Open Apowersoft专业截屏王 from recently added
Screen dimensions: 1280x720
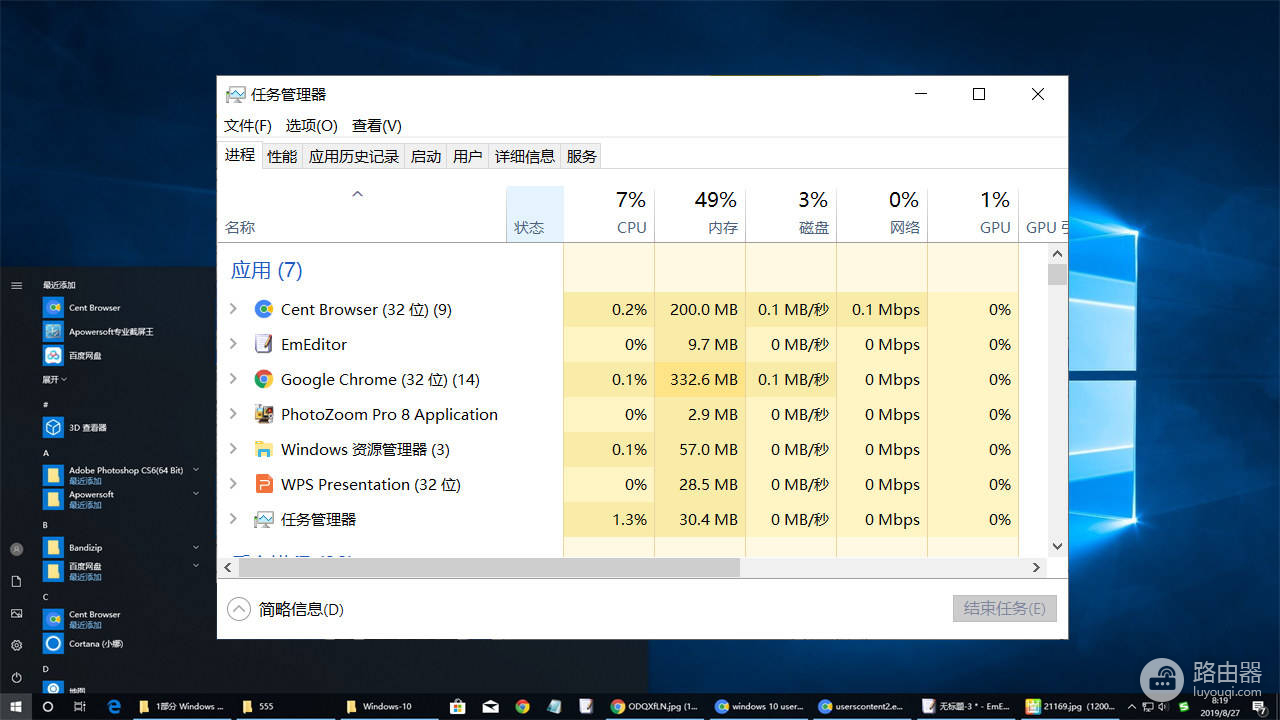(100, 331)
